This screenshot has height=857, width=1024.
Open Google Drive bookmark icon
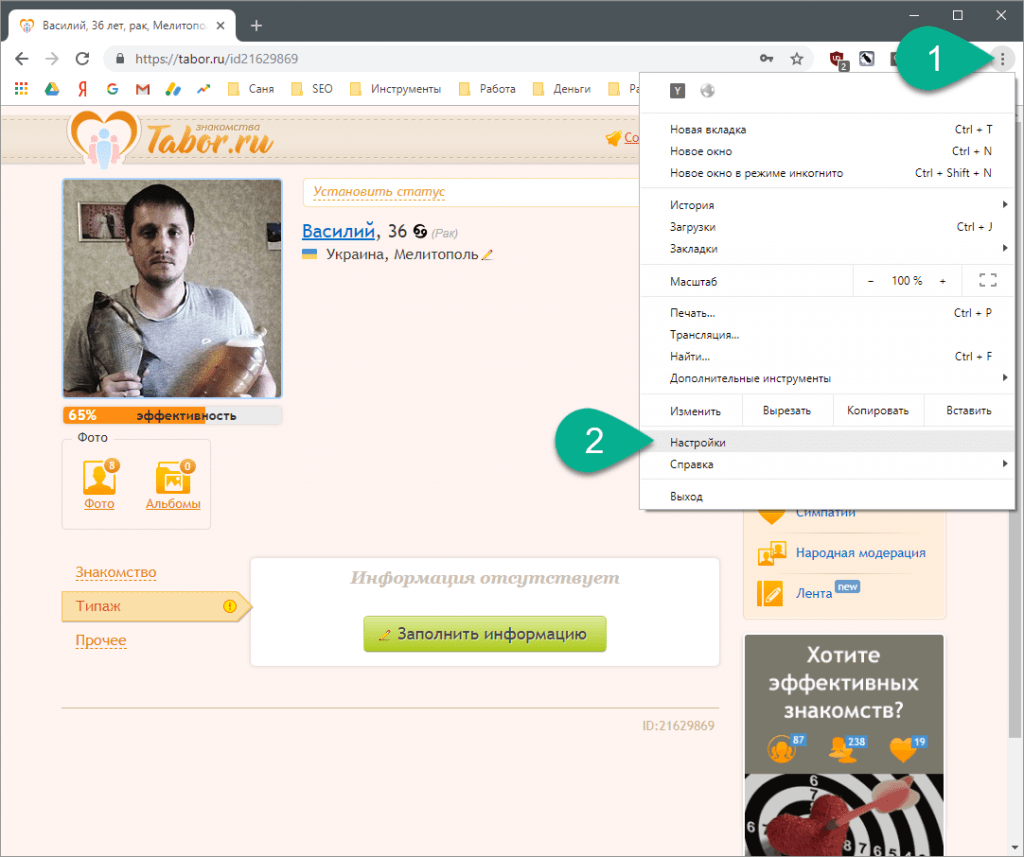tap(52, 89)
